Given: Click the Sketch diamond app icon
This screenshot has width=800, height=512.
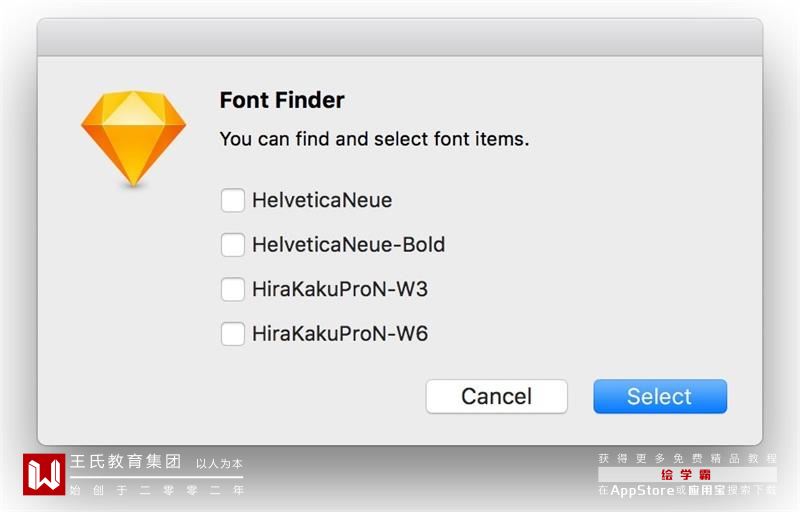Looking at the screenshot, I should [x=133, y=139].
